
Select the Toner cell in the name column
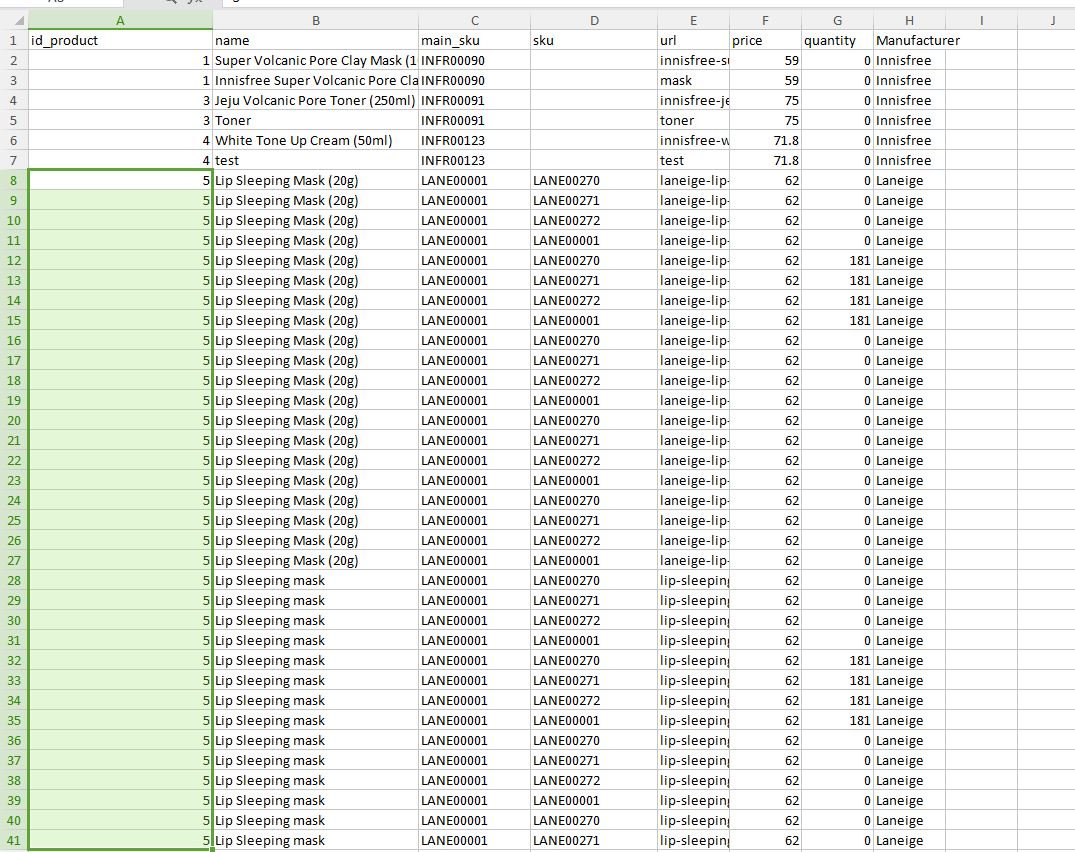(x=315, y=120)
